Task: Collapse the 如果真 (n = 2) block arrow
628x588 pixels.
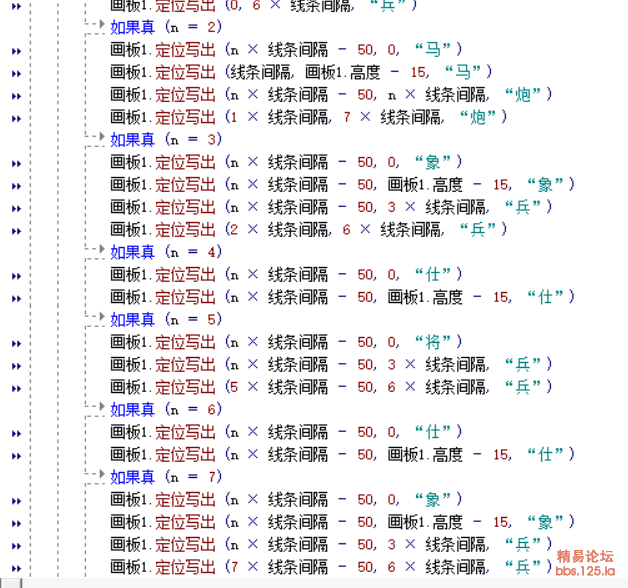Action: click(102, 24)
